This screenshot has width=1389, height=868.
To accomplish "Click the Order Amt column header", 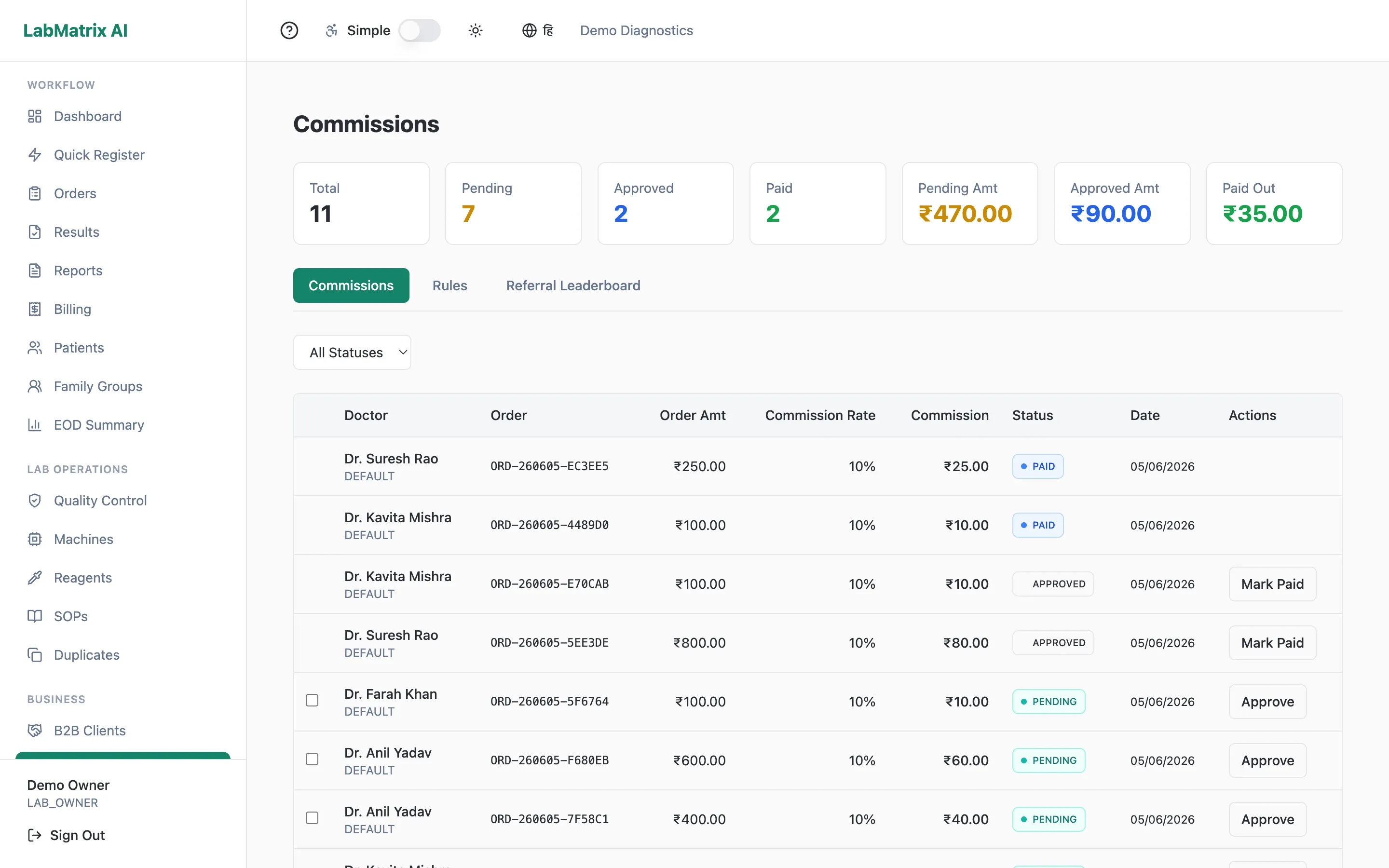I will 693,415.
